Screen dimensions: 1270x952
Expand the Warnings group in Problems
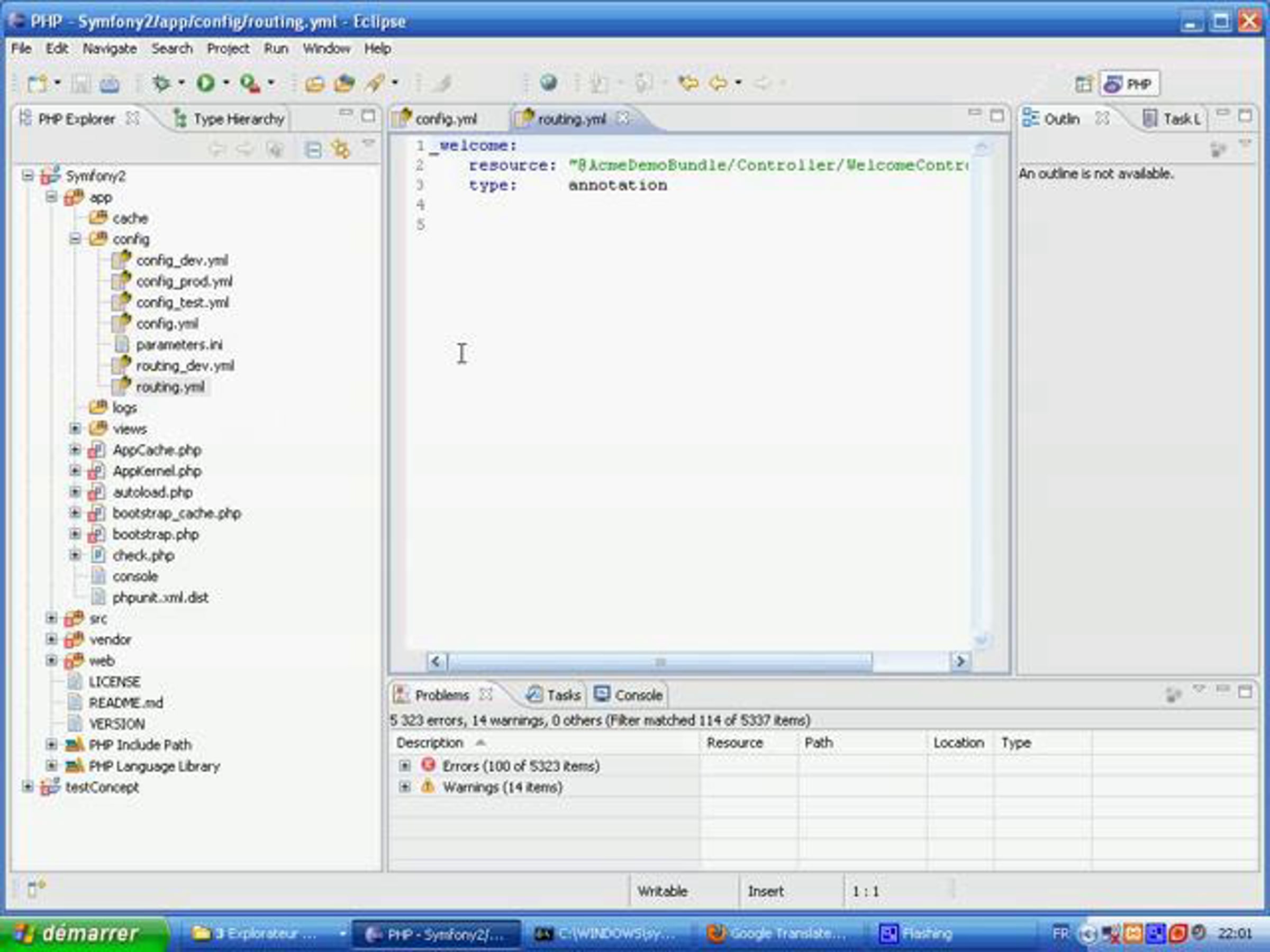[x=405, y=787]
